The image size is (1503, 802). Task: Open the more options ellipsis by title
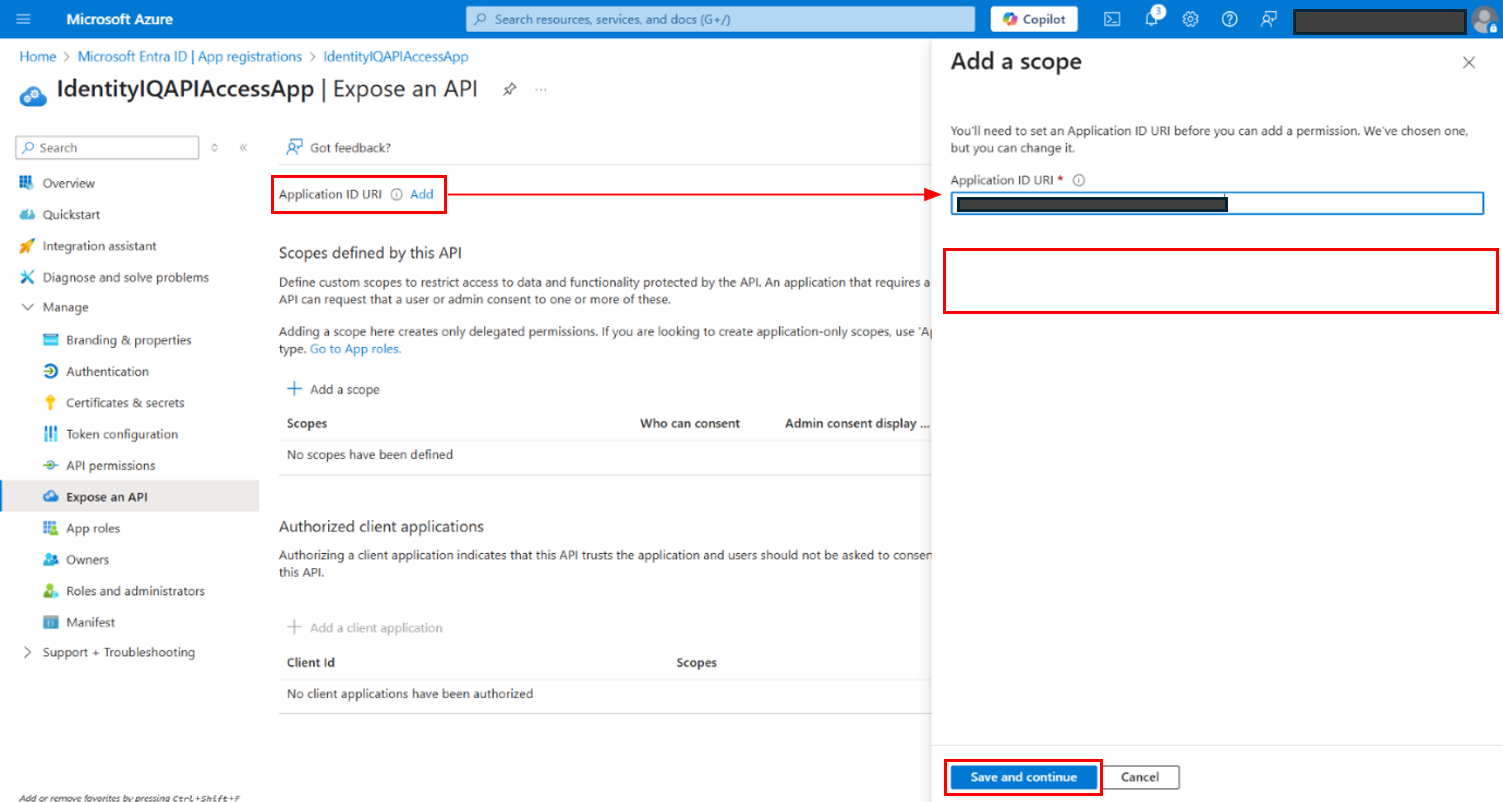tap(541, 89)
